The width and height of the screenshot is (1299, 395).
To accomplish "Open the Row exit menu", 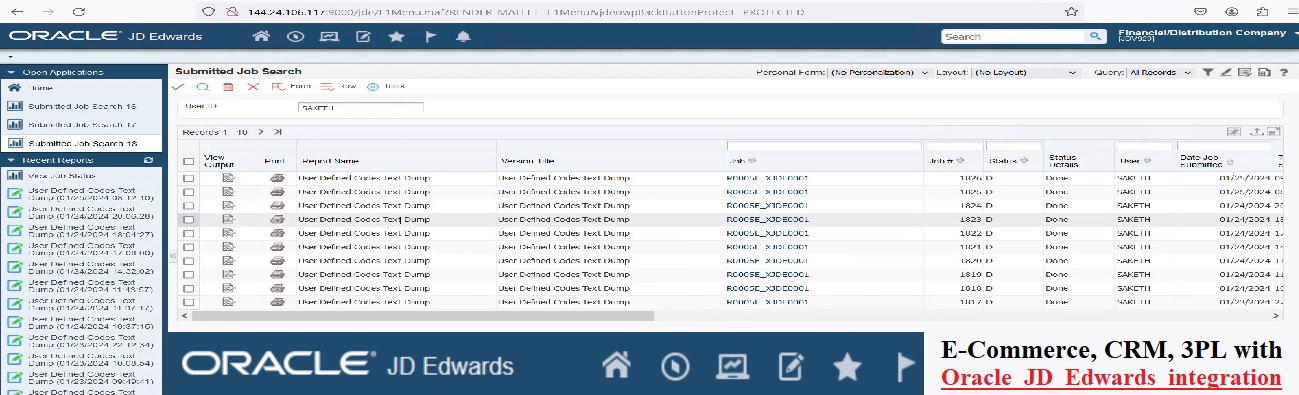I will click(x=338, y=86).
